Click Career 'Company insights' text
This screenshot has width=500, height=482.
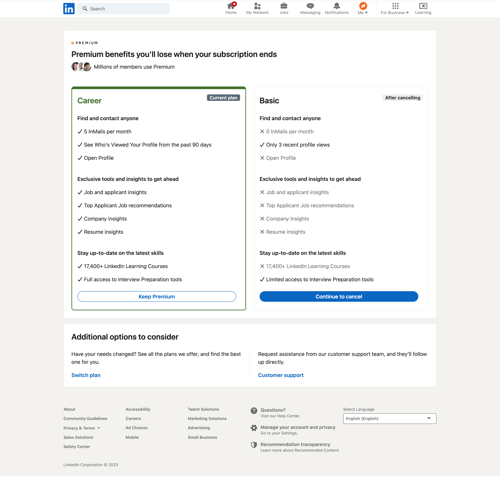pos(105,219)
